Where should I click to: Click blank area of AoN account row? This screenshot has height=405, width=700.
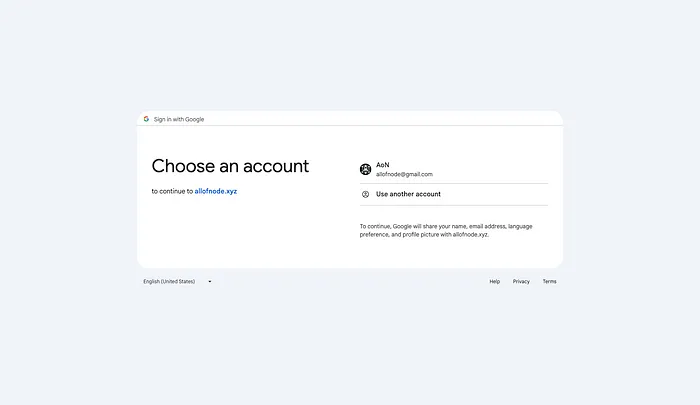pos(491,170)
